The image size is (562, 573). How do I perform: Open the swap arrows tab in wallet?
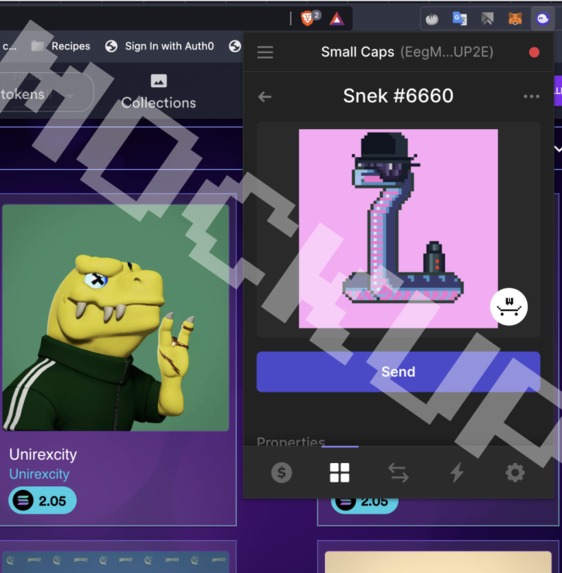pos(398,473)
